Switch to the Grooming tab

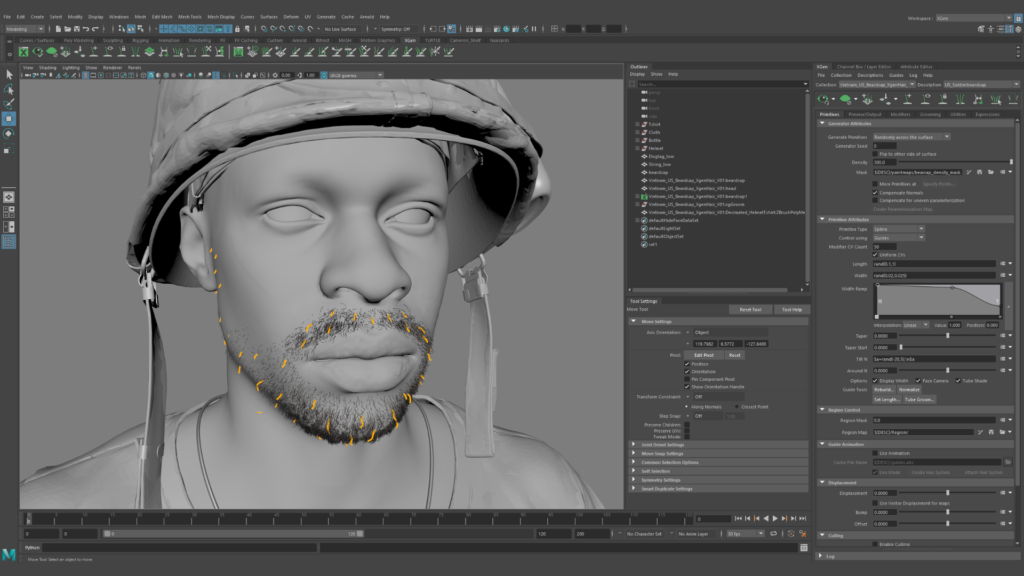[930, 114]
